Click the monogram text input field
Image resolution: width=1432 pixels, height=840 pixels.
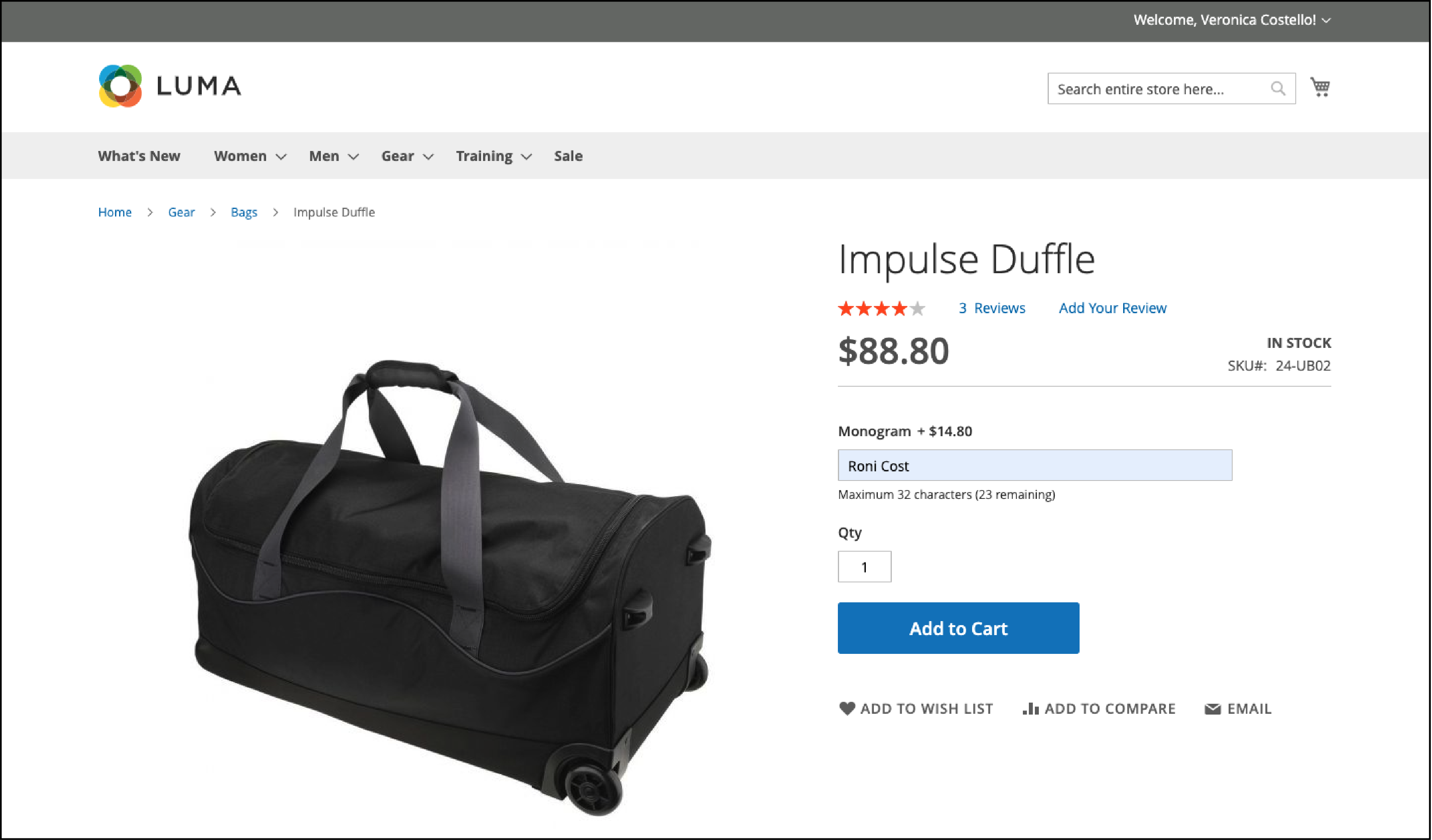(x=1035, y=465)
